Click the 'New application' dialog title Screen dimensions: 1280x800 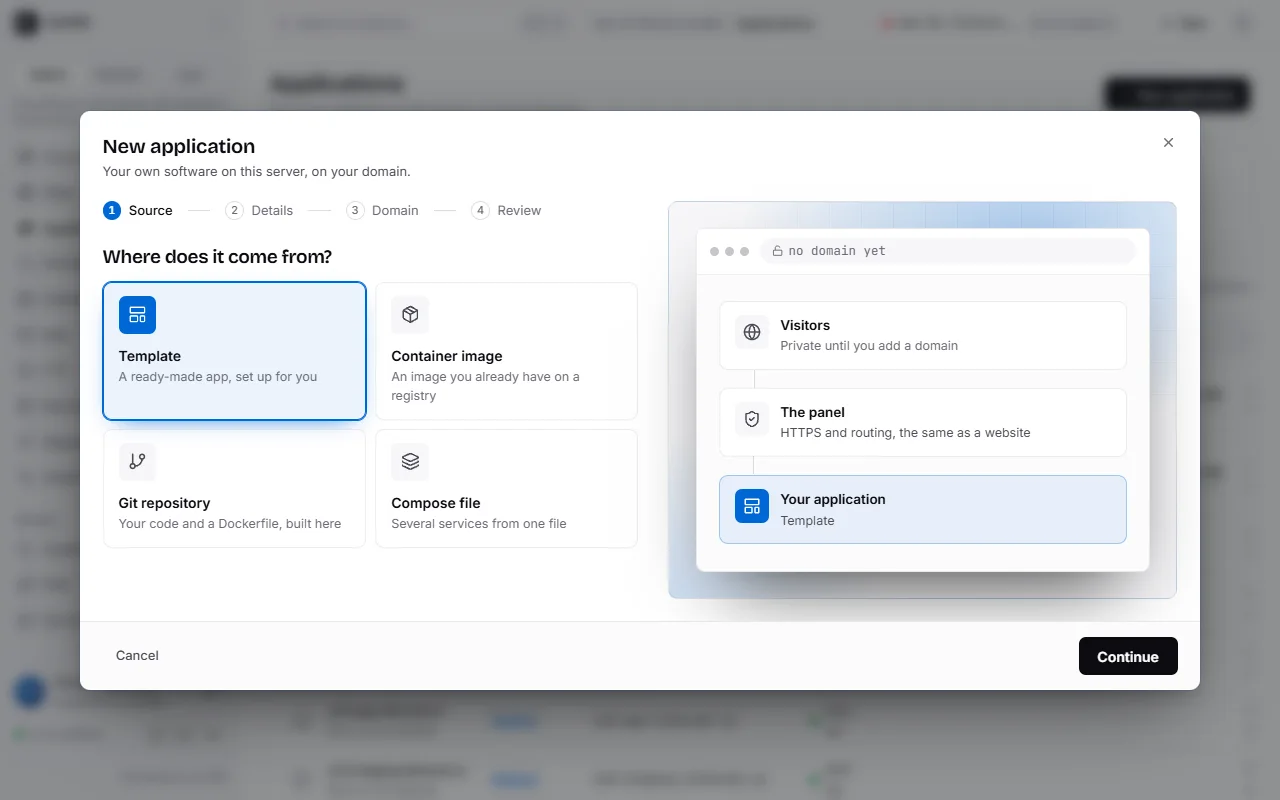[179, 146]
